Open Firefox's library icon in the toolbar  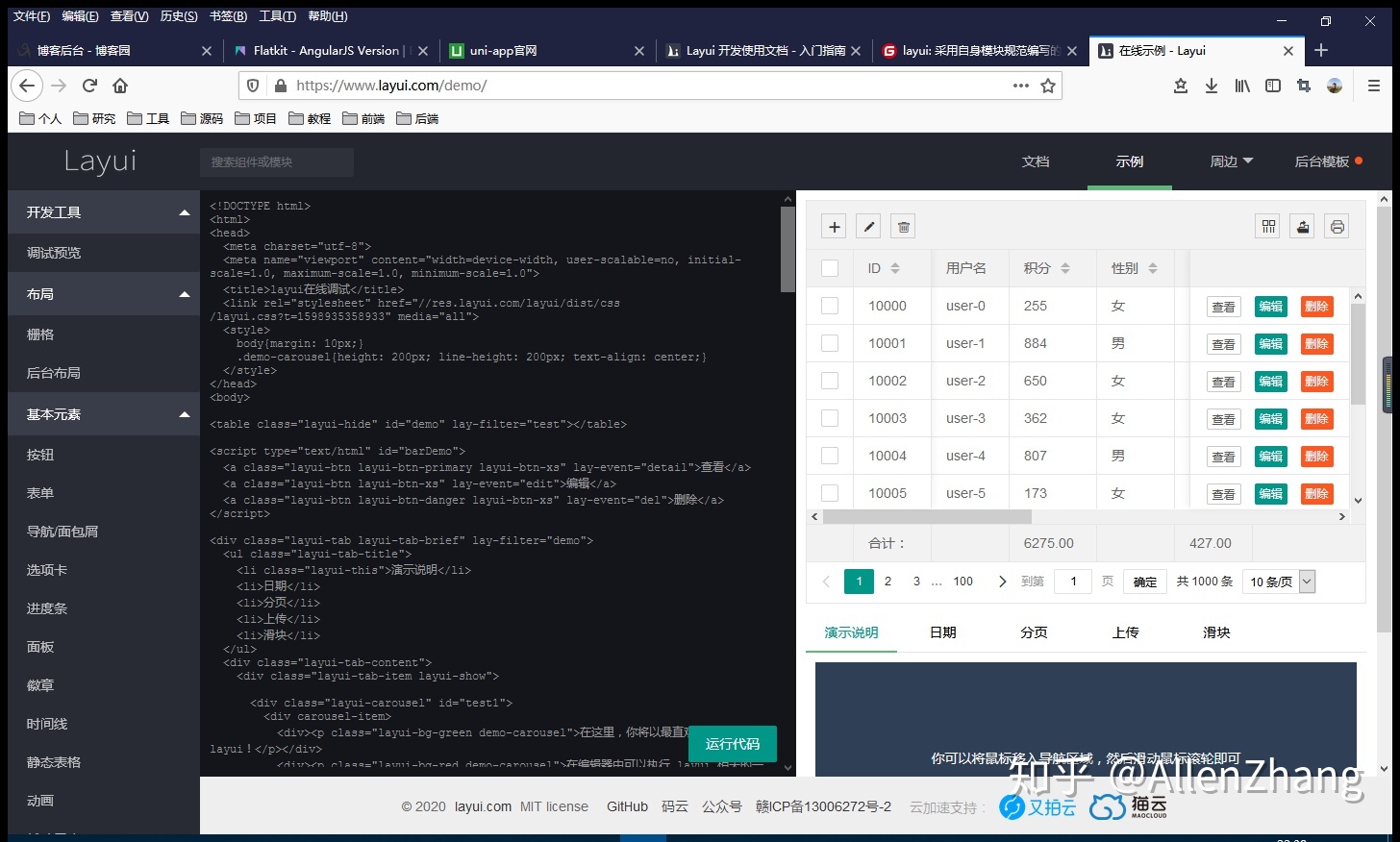[1241, 85]
